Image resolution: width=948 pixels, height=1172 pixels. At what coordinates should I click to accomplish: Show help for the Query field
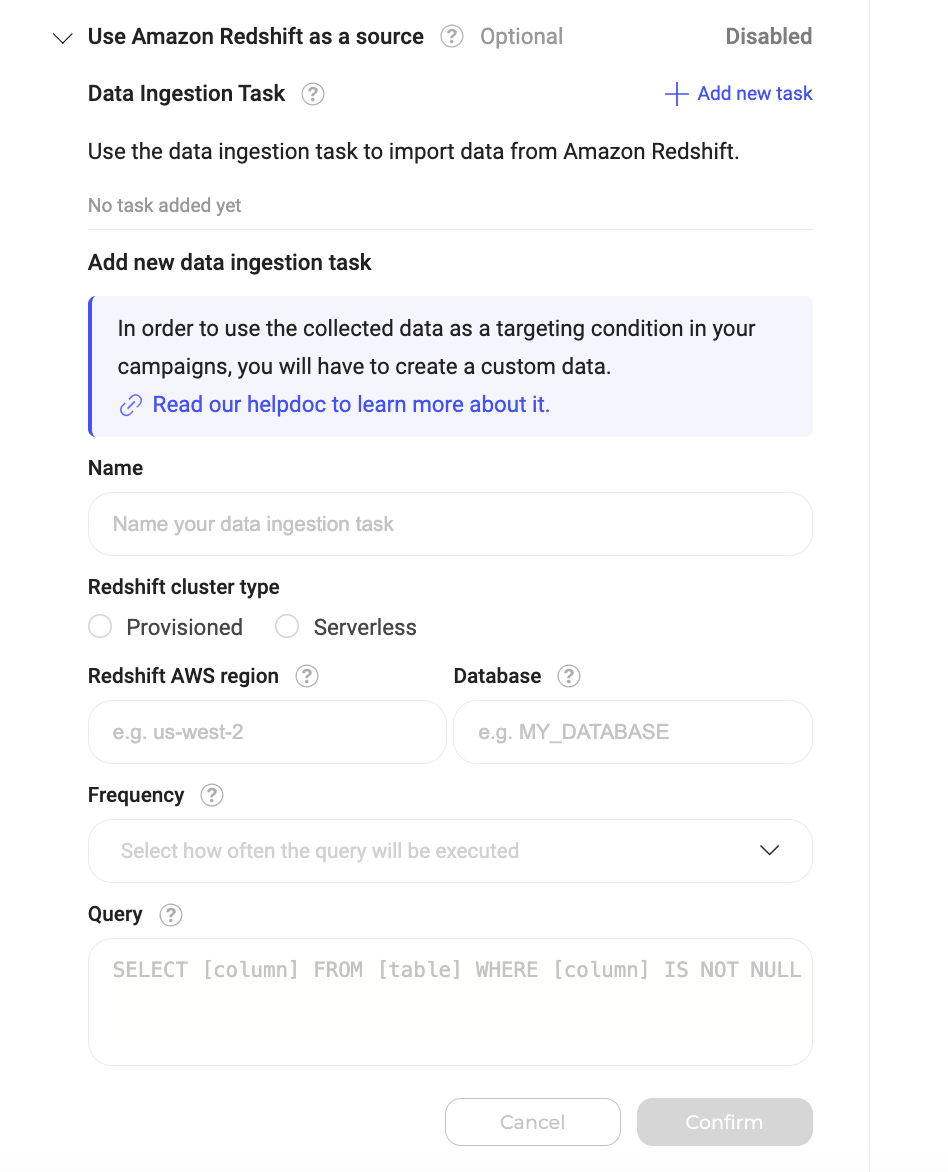pyautogui.click(x=171, y=914)
